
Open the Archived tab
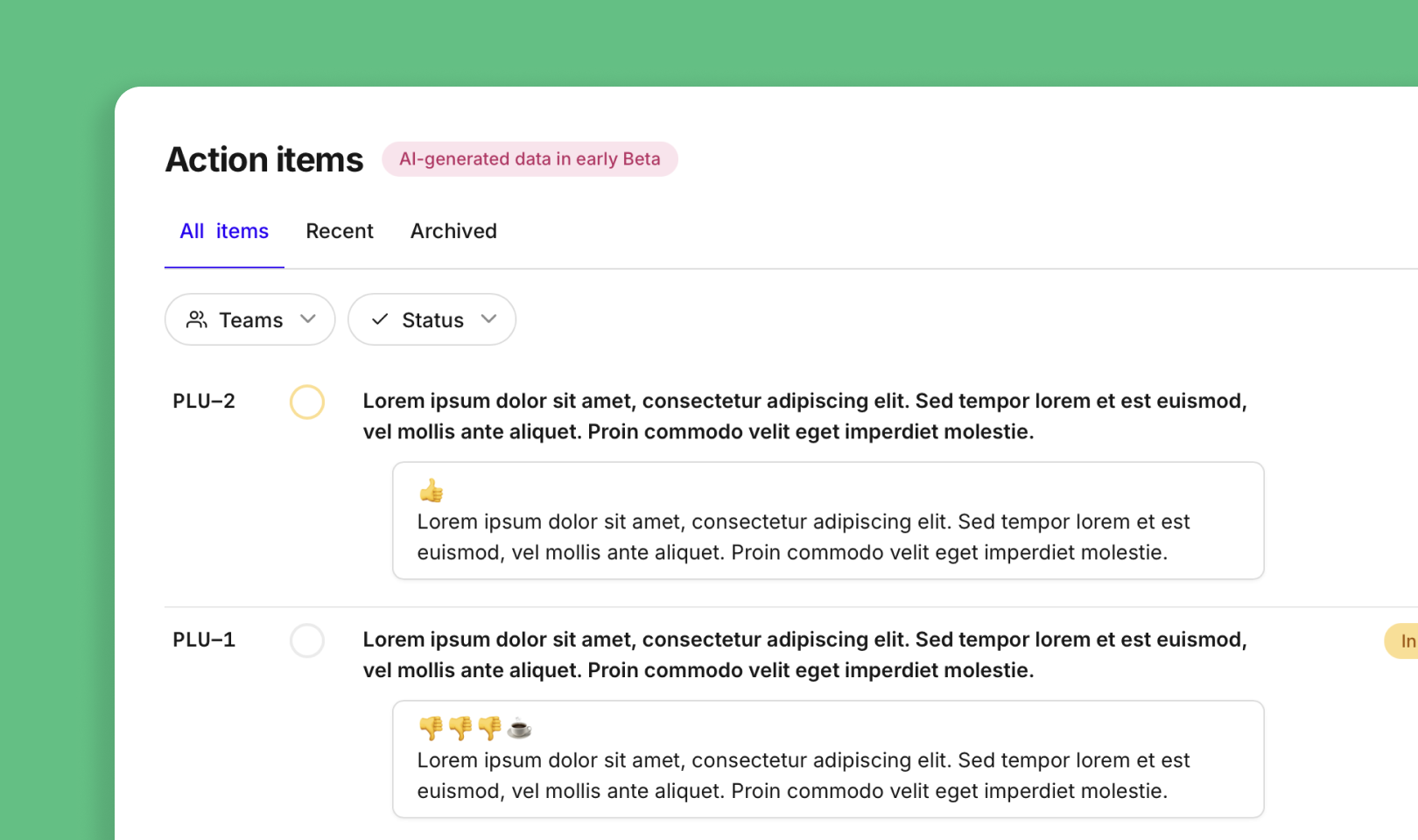point(453,231)
